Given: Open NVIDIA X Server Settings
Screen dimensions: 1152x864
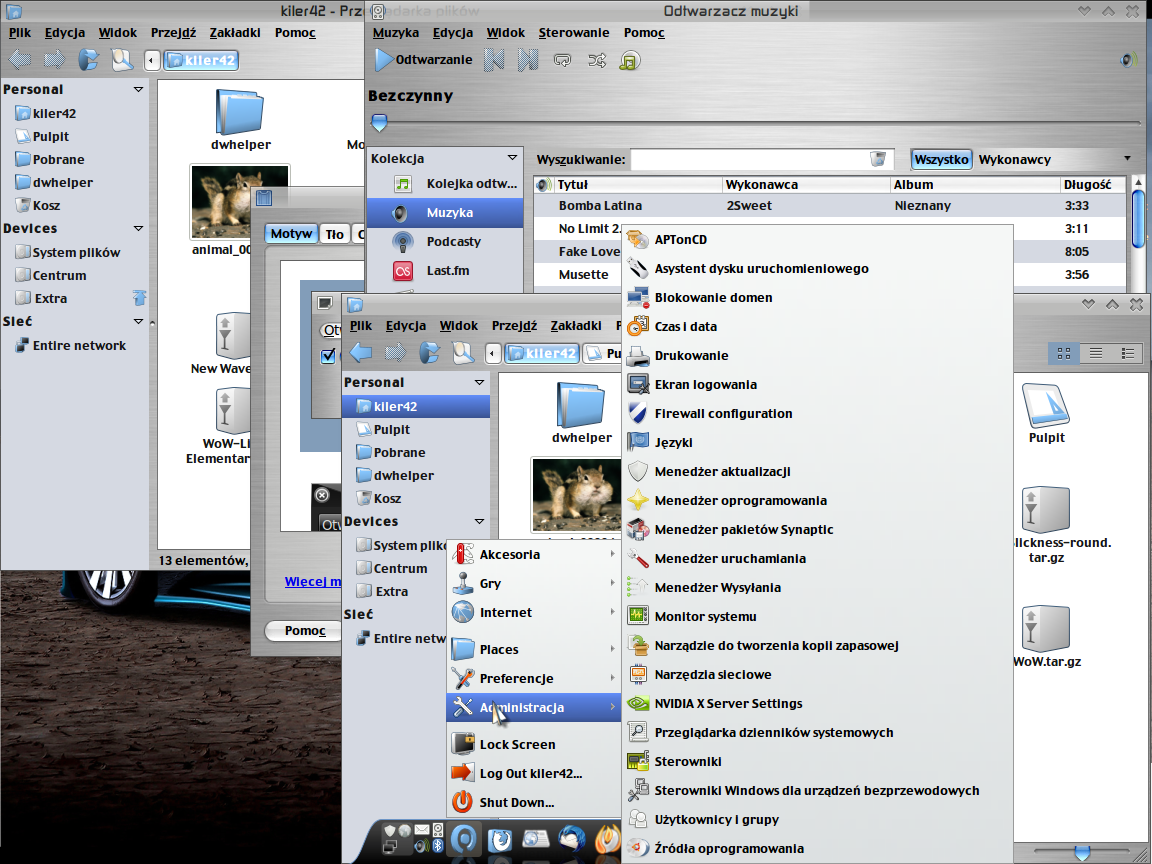Looking at the screenshot, I should tap(817, 704).
